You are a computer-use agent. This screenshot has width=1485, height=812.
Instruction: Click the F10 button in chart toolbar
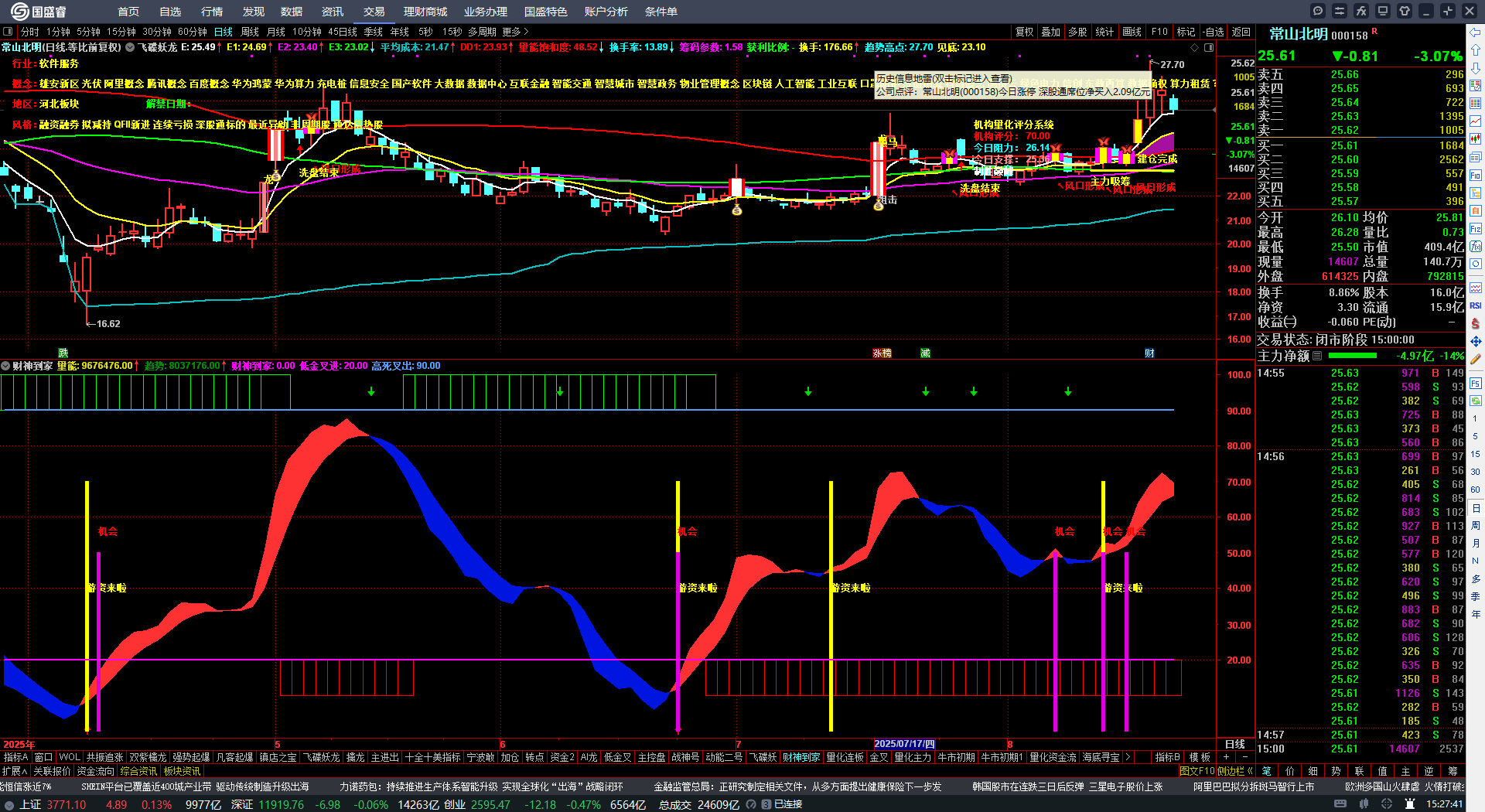pos(1159,32)
